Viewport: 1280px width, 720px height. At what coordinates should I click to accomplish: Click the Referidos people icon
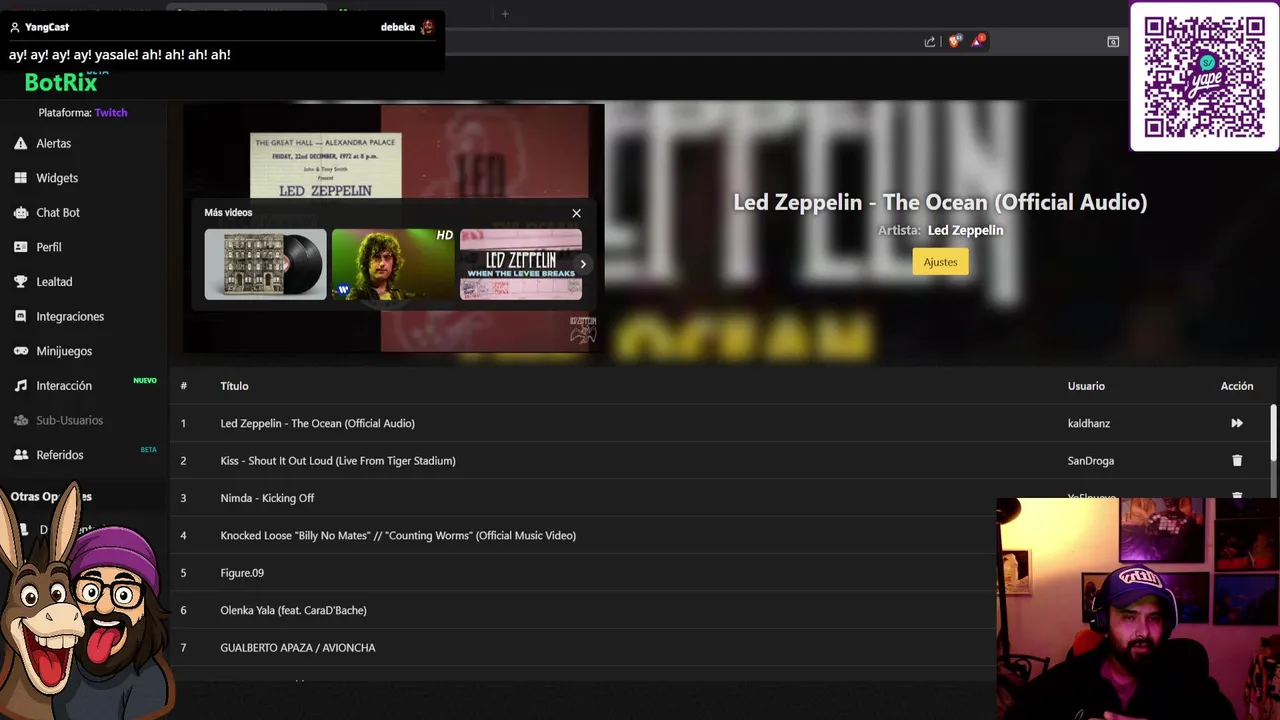pos(20,455)
